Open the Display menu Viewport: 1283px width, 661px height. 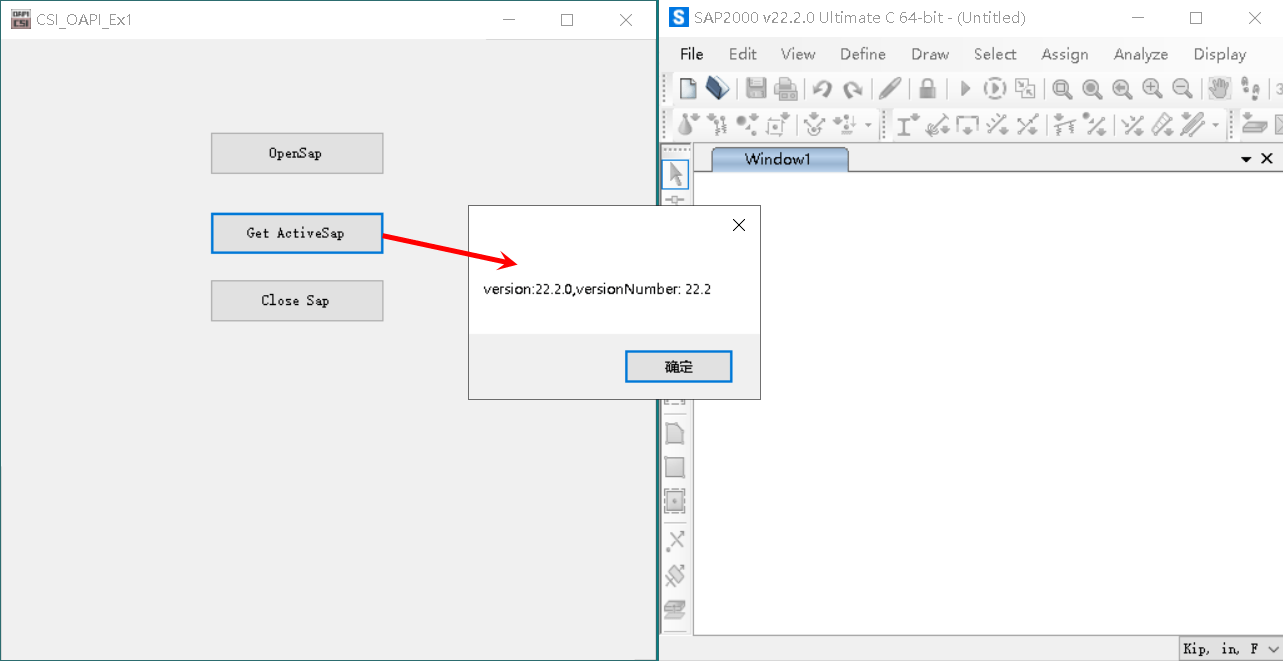(x=1220, y=54)
